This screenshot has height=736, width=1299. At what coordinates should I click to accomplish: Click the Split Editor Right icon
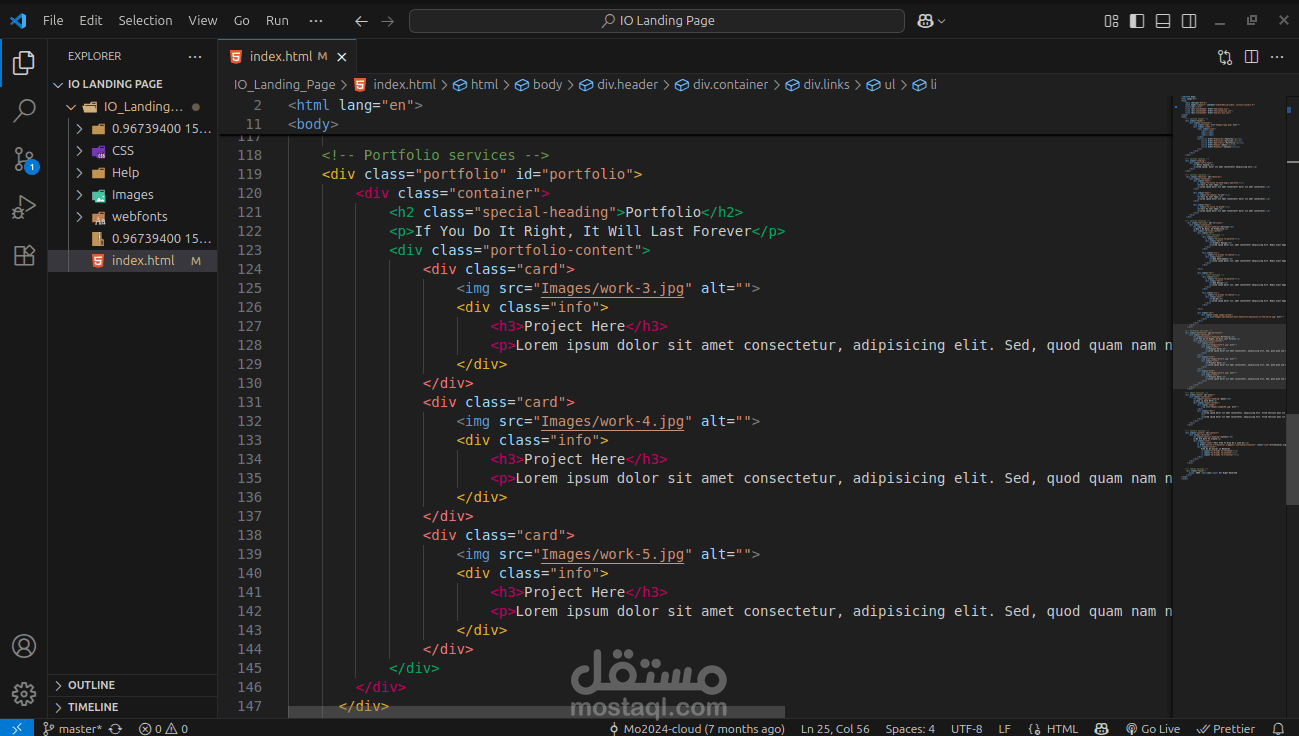1251,57
